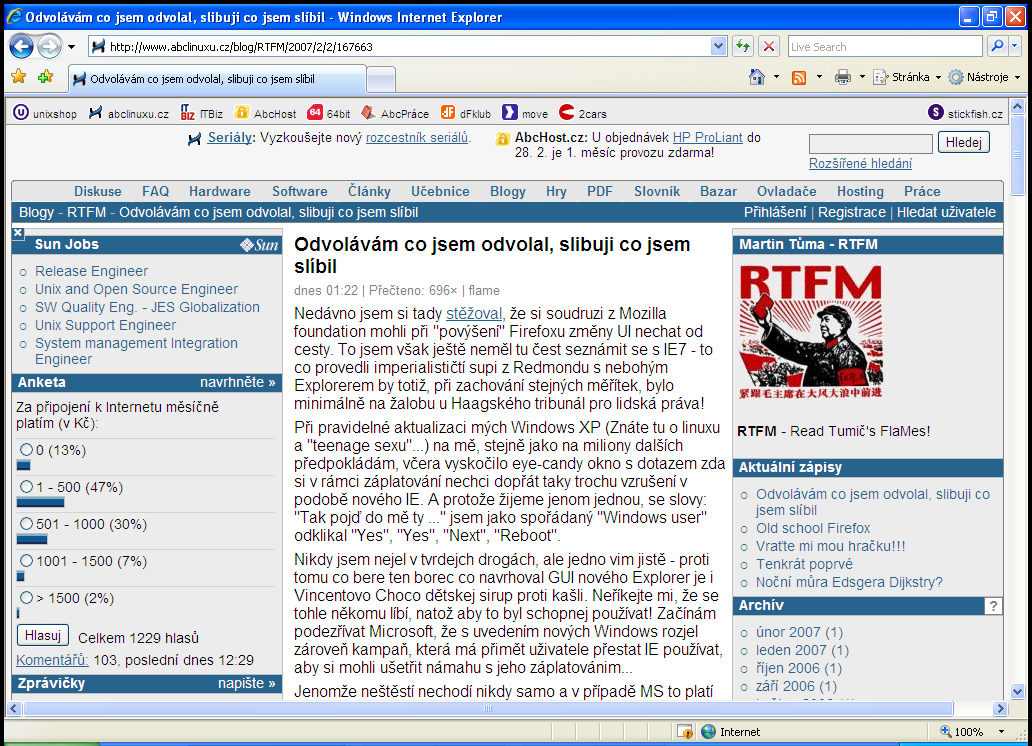This screenshot has height=746, width=1032.
Task: Open the Release Engineer job link
Action: tap(91, 271)
